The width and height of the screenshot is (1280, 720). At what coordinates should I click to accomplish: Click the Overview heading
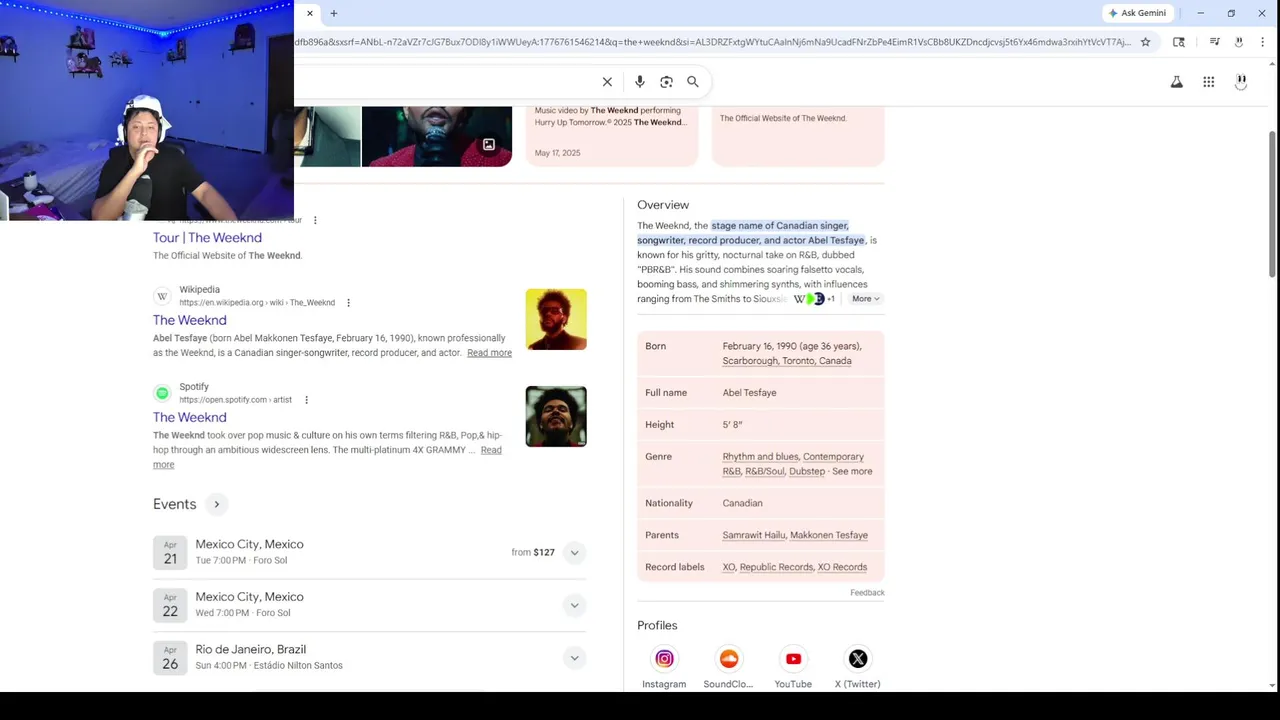tap(663, 205)
